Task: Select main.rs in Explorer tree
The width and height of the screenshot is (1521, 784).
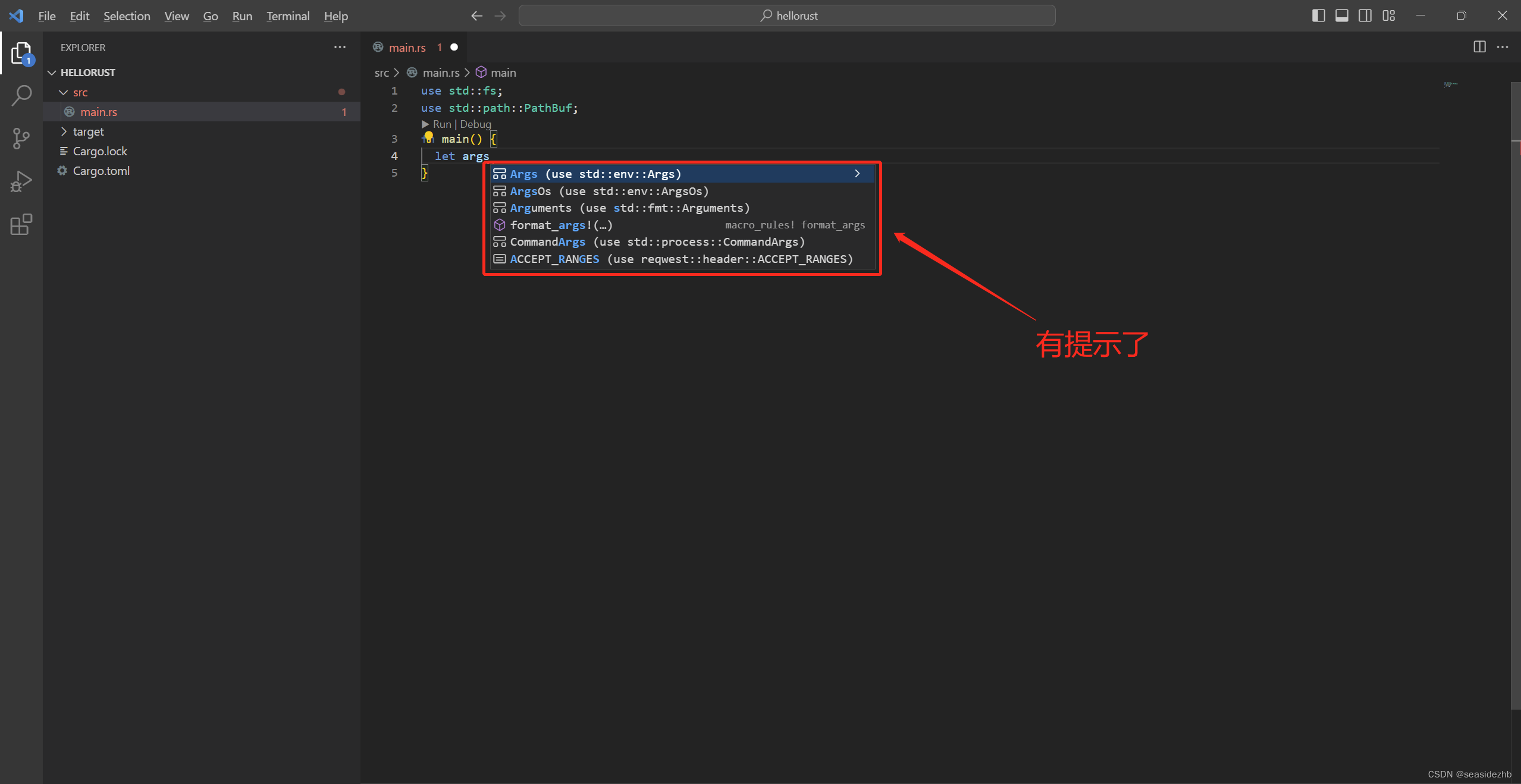Action: 202,112
